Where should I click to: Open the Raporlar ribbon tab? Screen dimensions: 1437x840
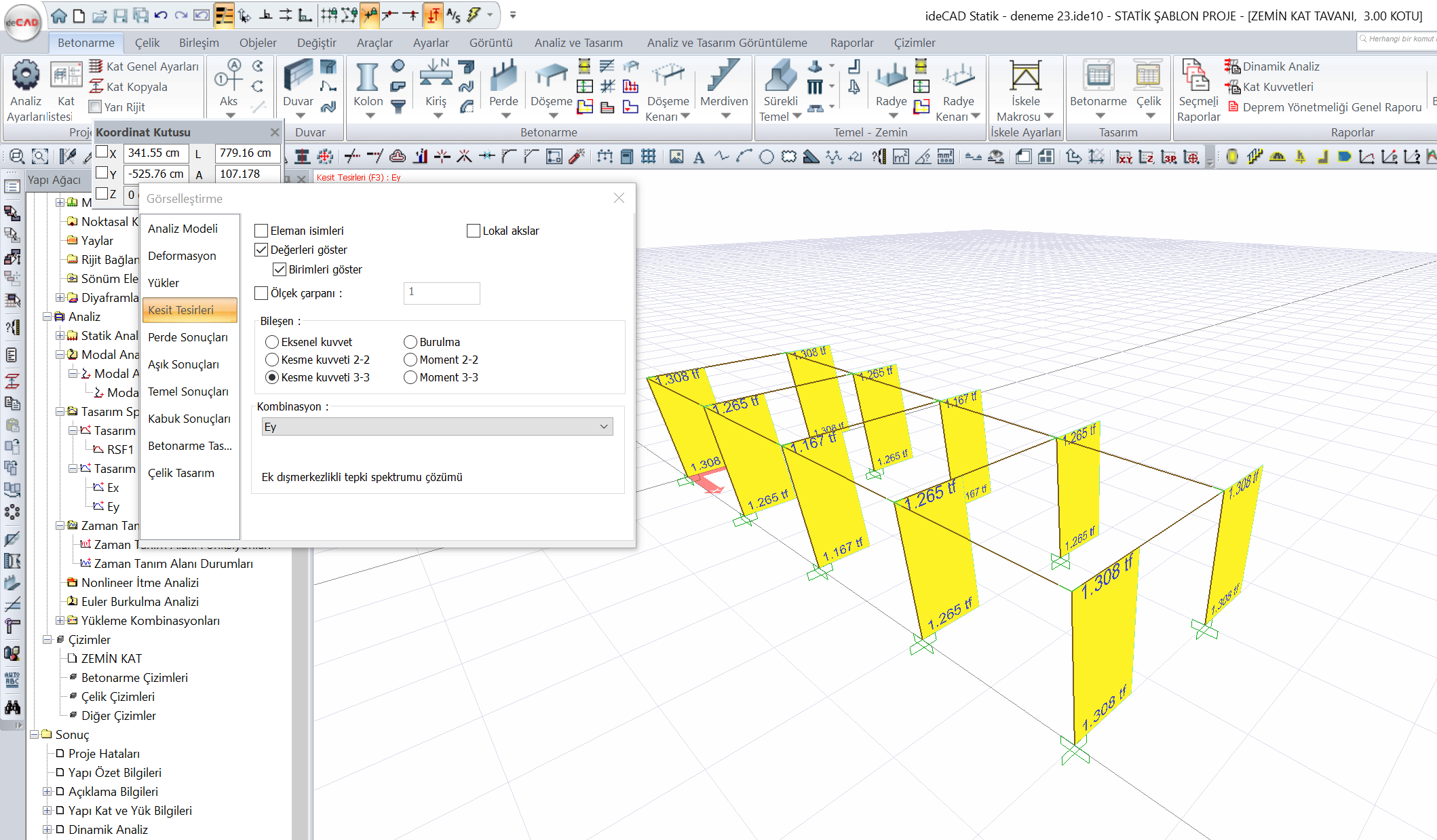click(x=851, y=43)
